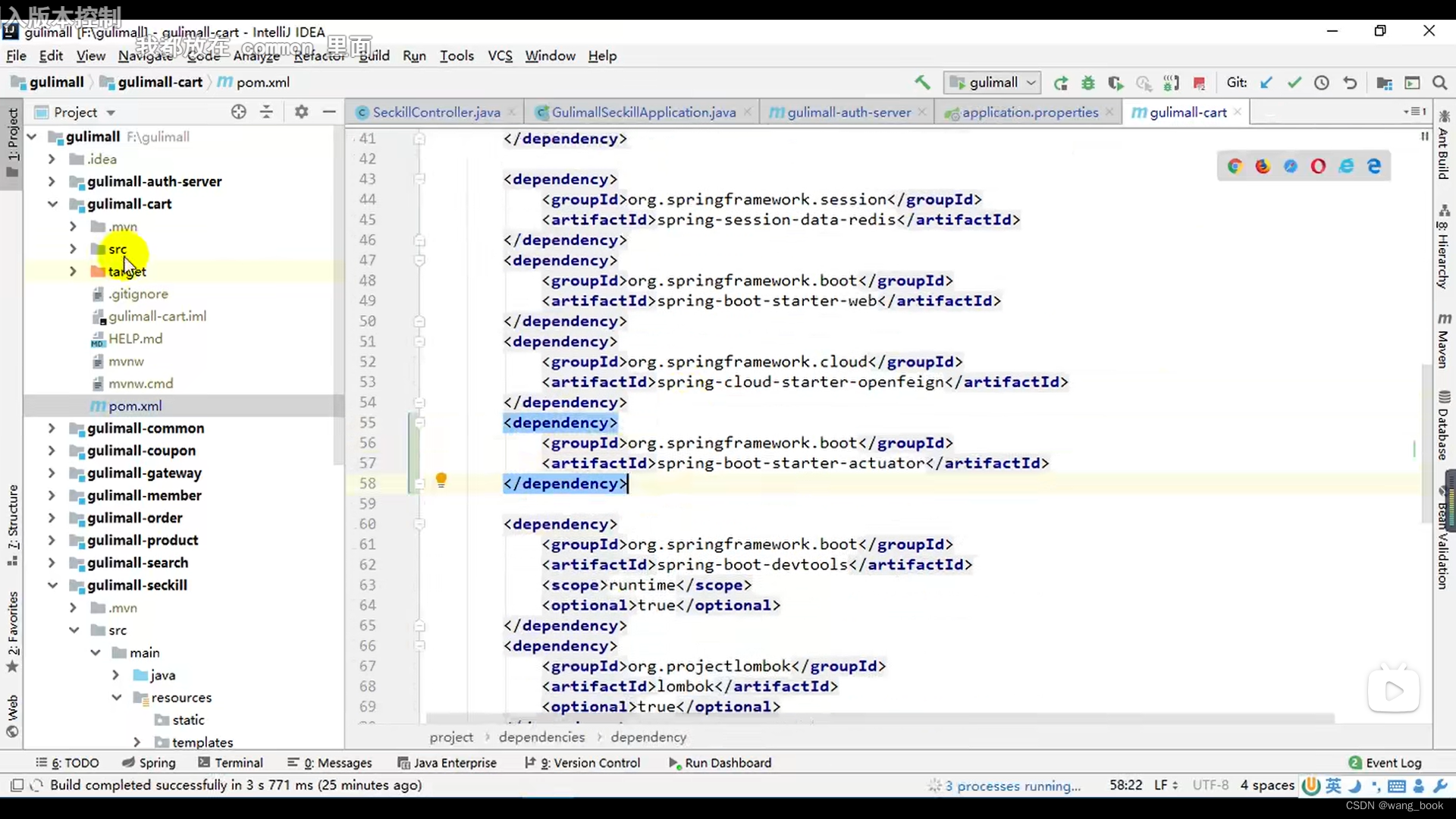Click the editor horizontal scrollbar
Screen dimensions: 1456x819
tap(880, 718)
